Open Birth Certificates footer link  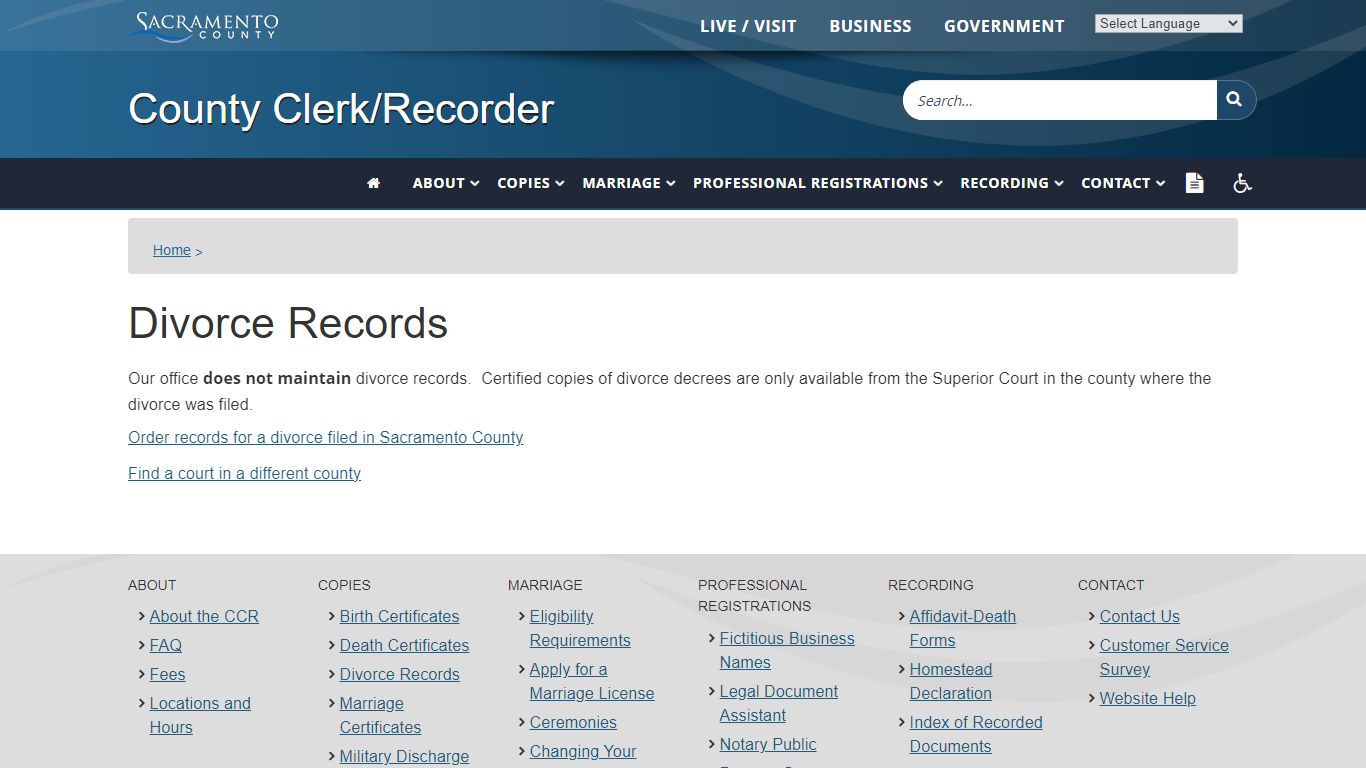(399, 616)
